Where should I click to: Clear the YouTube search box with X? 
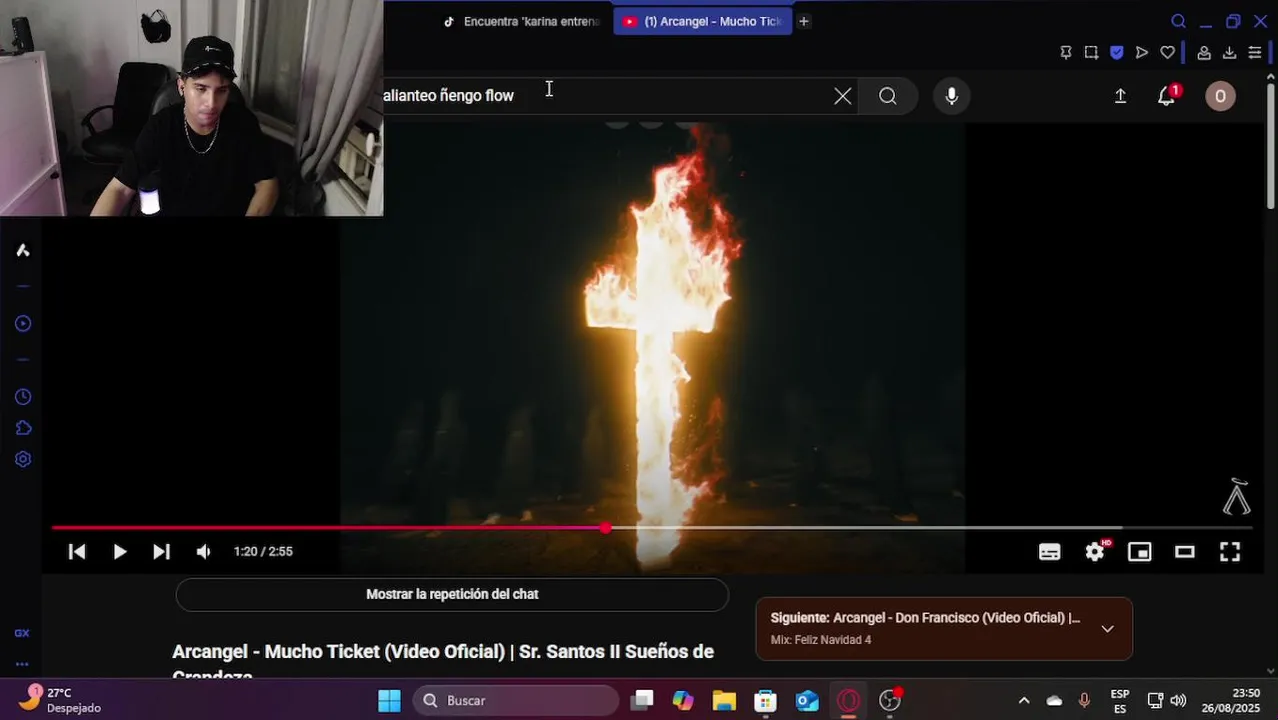click(843, 96)
